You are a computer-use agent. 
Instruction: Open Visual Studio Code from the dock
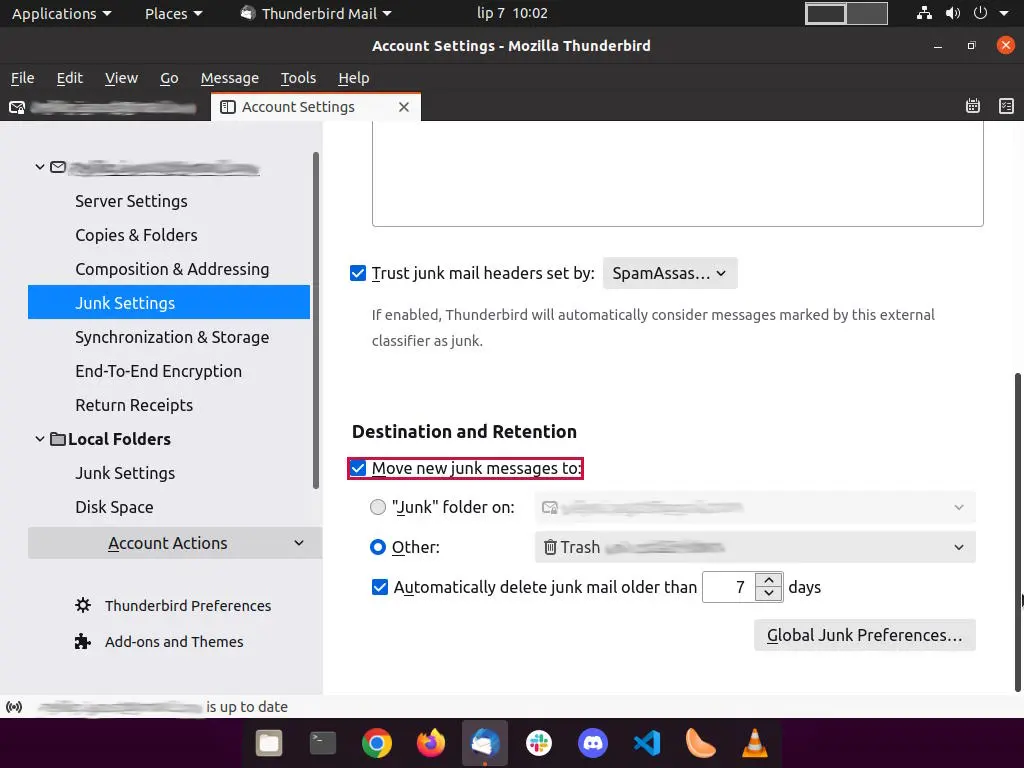(647, 743)
